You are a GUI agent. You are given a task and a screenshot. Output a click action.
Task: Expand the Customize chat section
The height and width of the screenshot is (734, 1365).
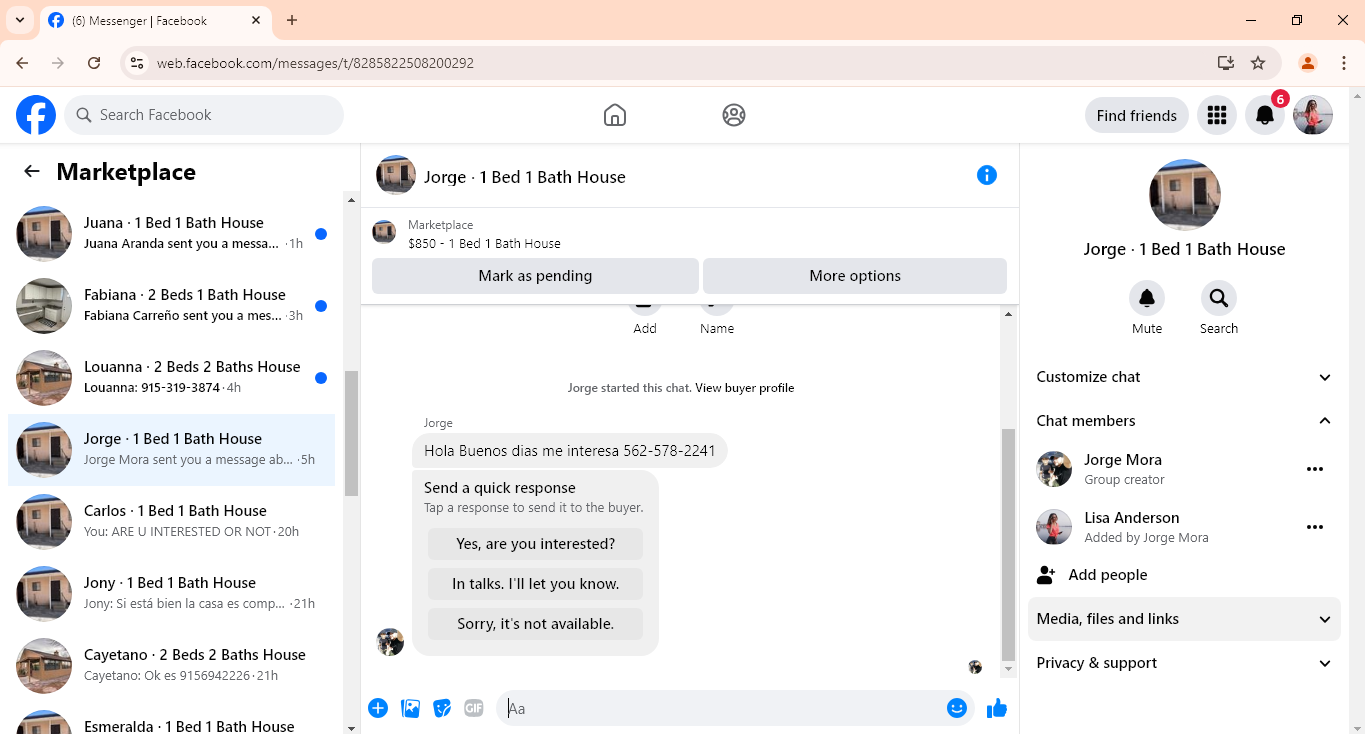tap(1184, 377)
